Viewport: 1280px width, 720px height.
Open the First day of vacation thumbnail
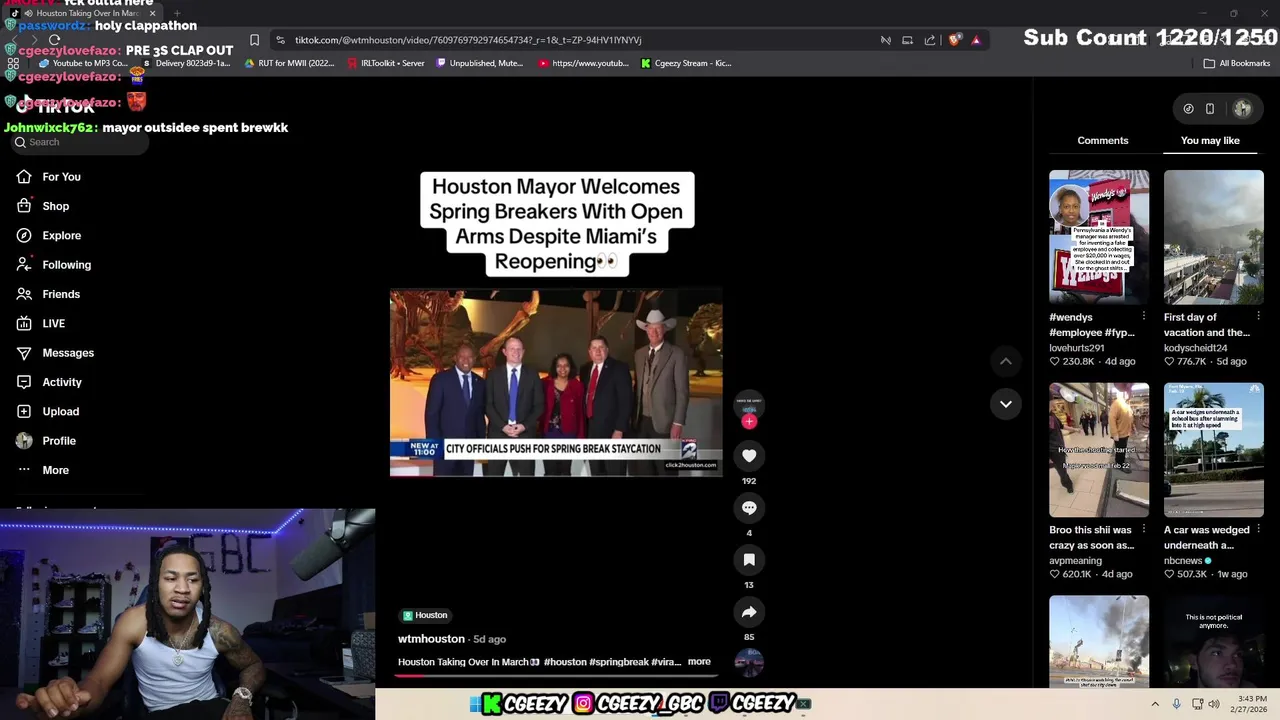pos(1214,237)
